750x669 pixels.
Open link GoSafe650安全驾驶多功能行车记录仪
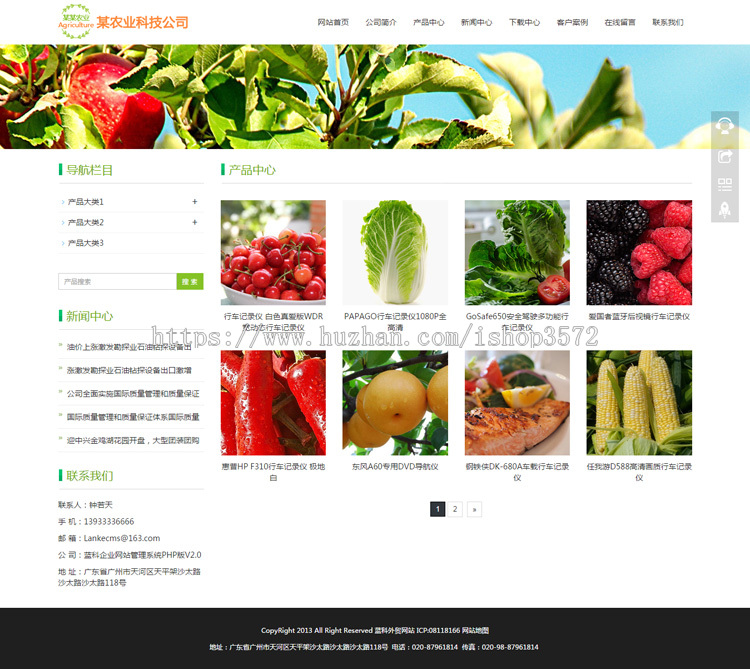tap(517, 322)
